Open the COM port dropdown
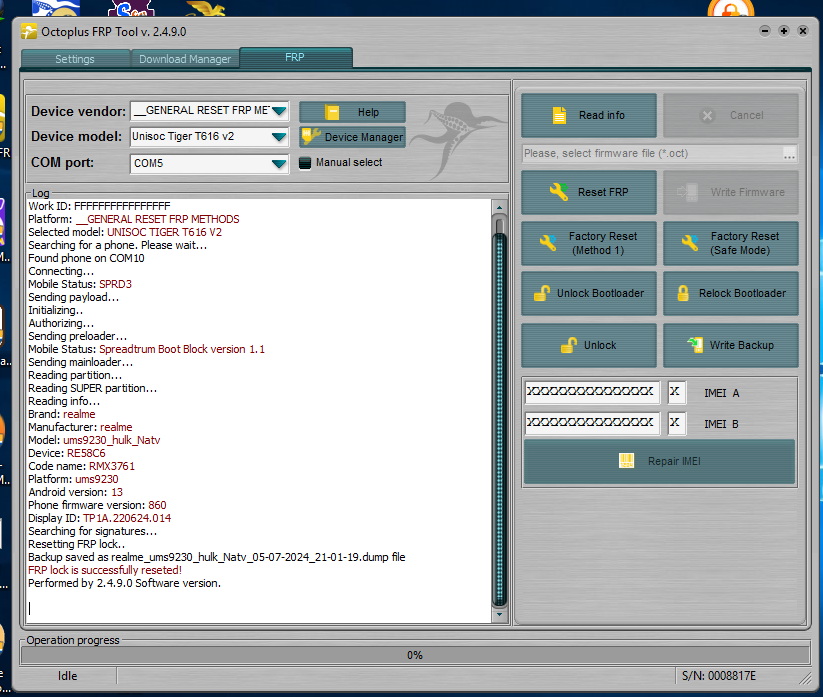 pos(279,163)
